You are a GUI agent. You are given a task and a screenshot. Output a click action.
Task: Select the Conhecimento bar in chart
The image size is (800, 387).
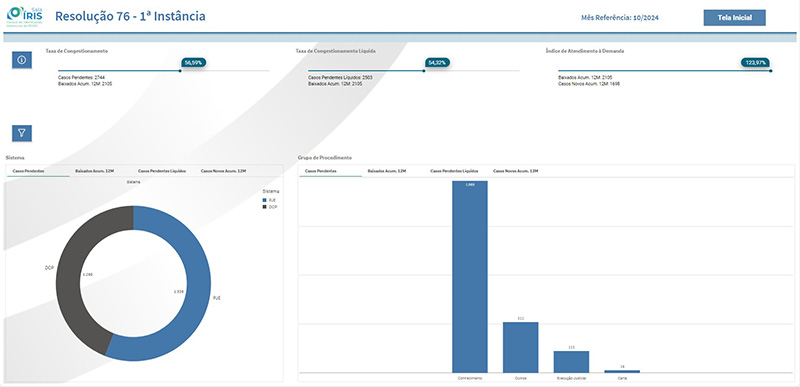point(470,276)
